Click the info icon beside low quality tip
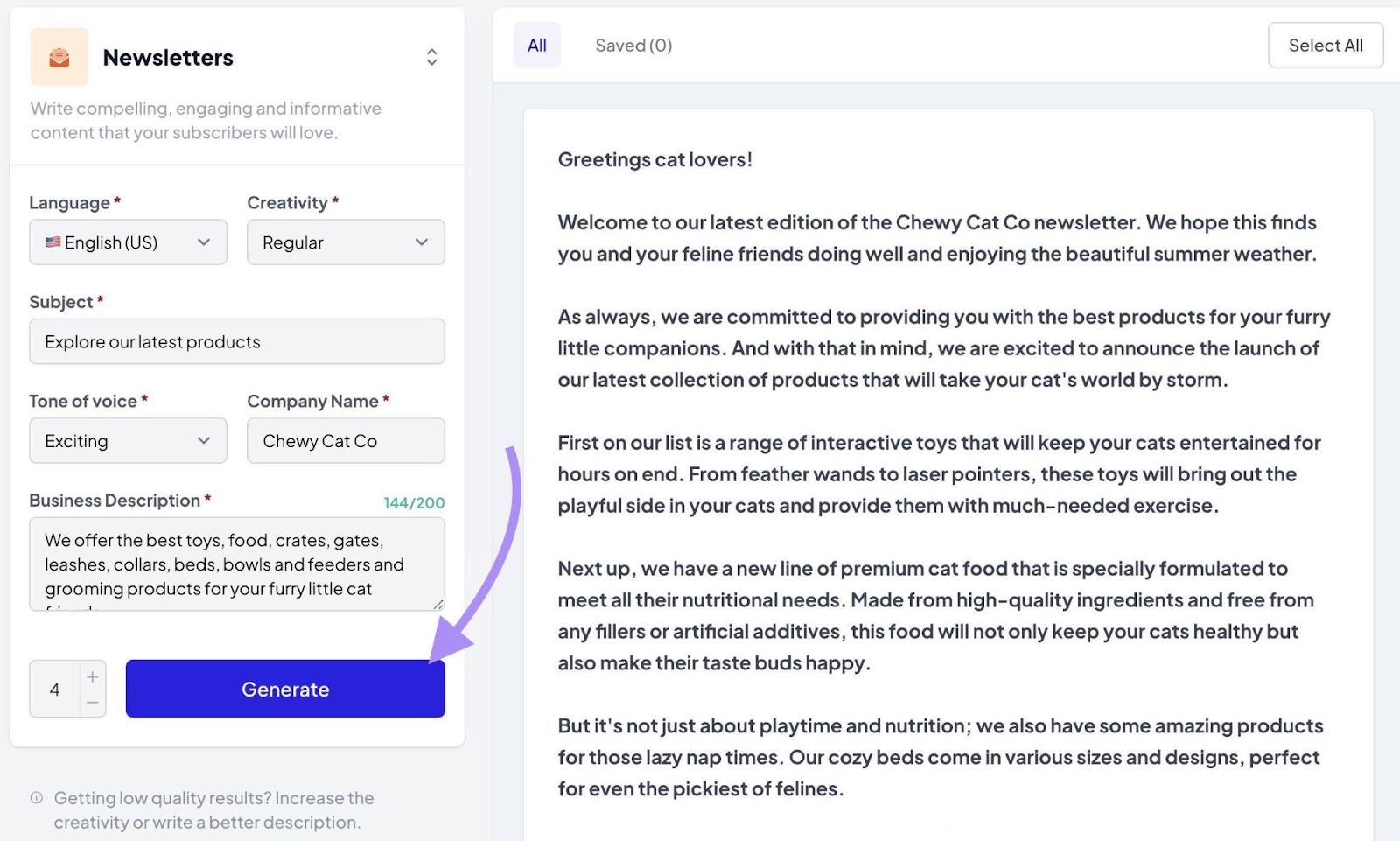 pyautogui.click(x=37, y=798)
